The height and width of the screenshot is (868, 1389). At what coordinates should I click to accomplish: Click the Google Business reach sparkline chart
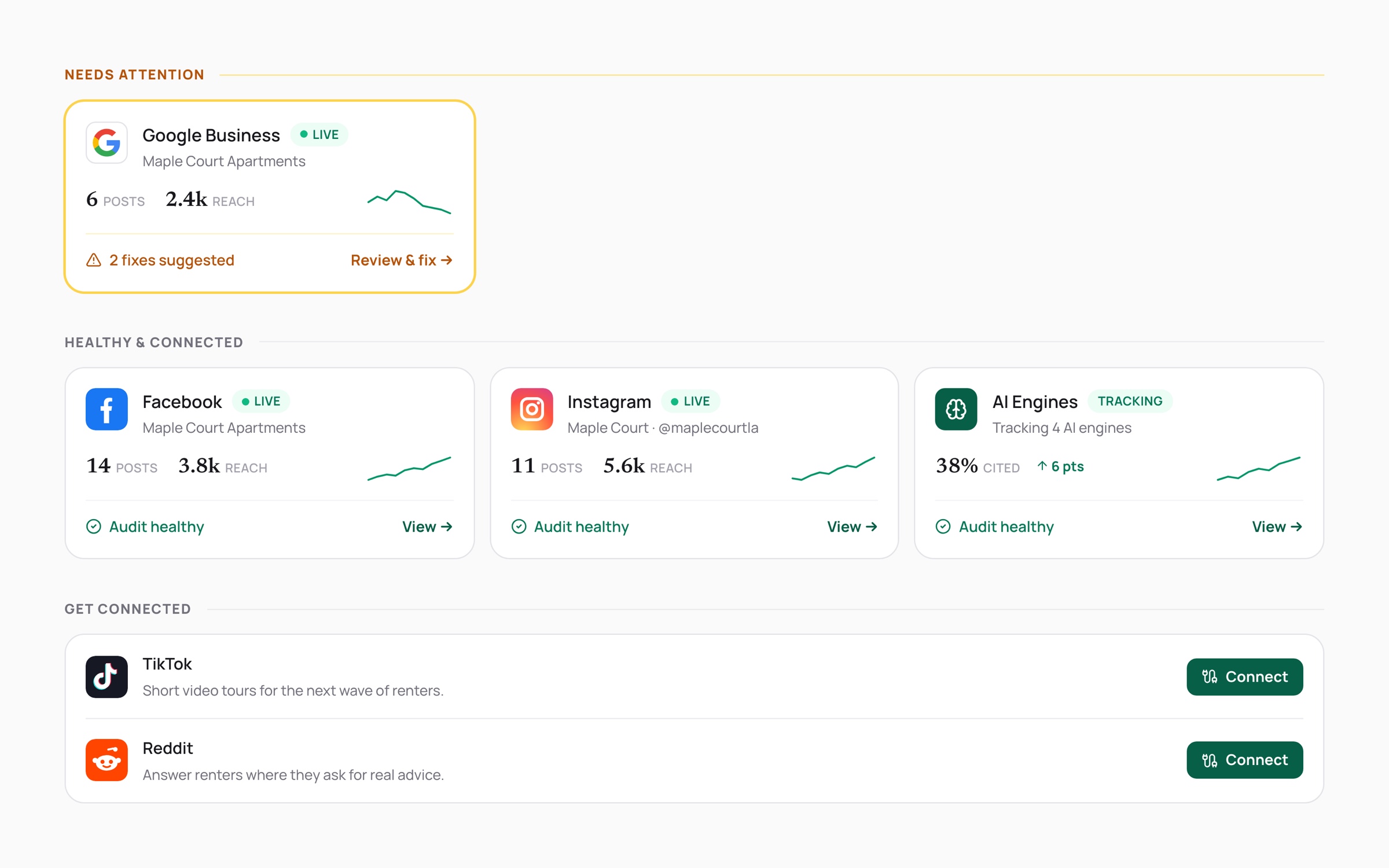pyautogui.click(x=409, y=201)
